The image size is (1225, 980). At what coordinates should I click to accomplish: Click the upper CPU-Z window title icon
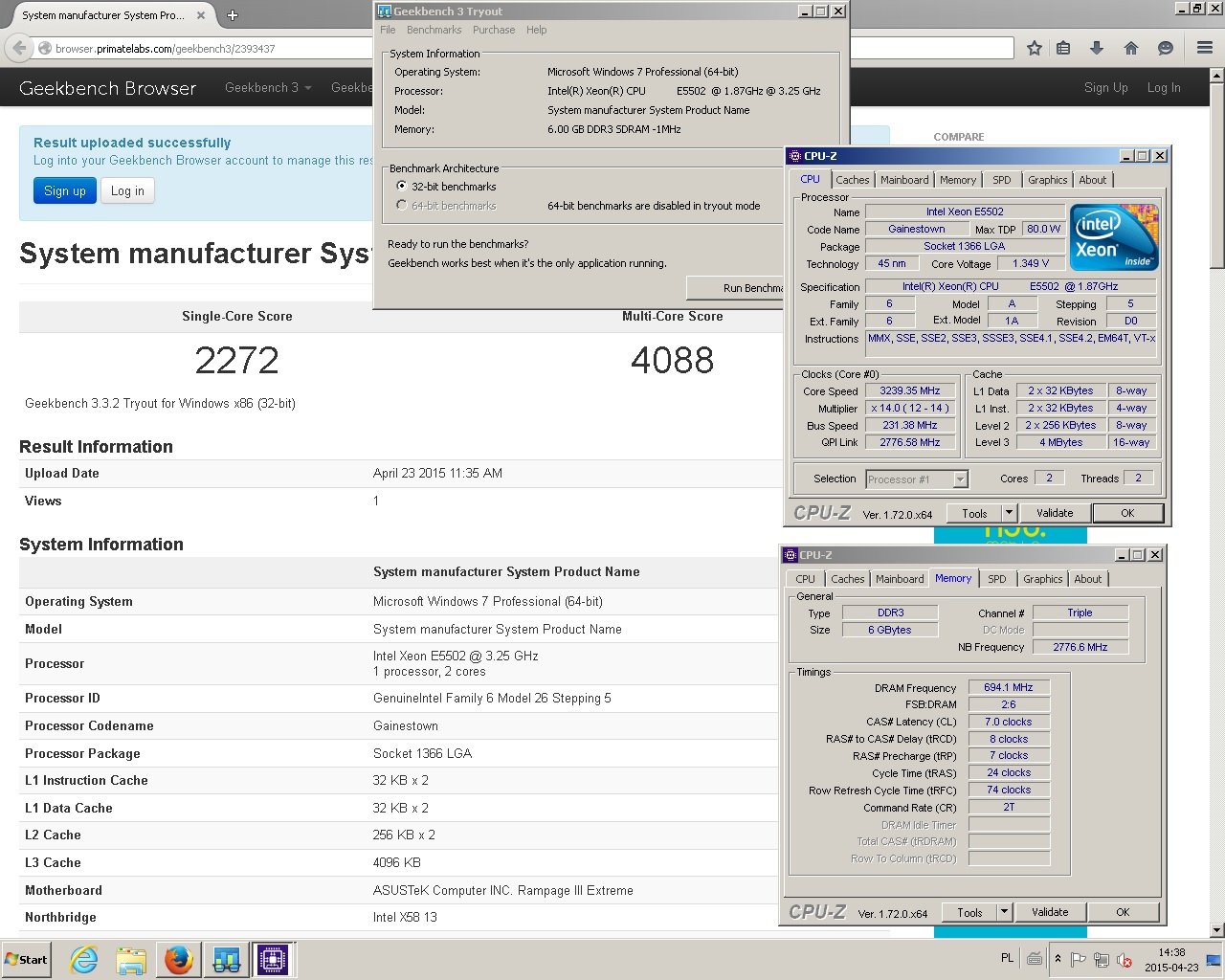(794, 156)
